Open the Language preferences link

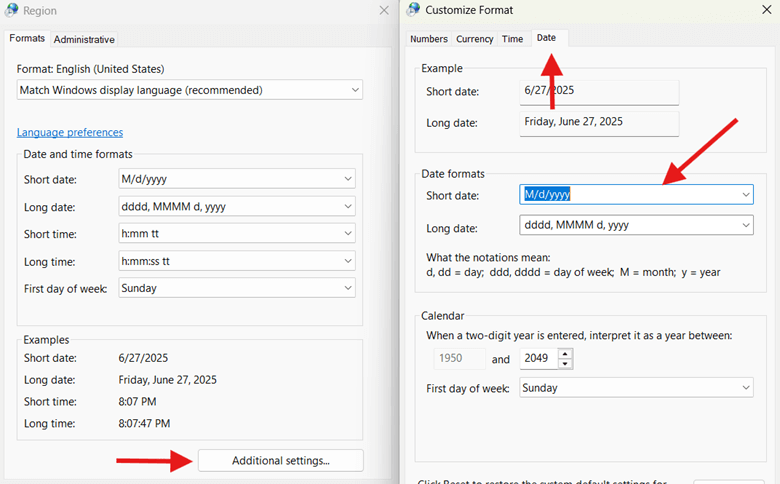(x=70, y=132)
